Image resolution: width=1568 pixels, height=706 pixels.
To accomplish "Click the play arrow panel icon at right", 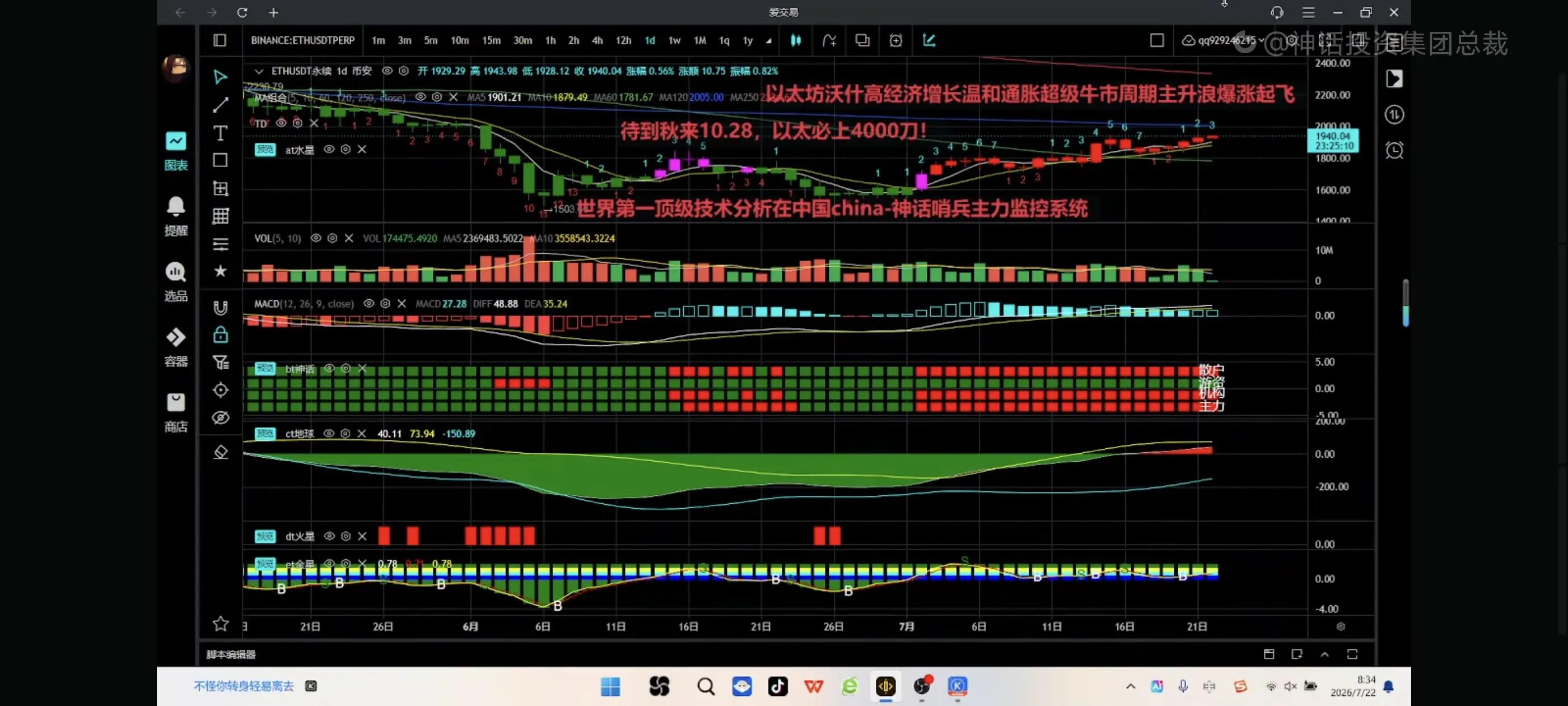I will coord(1394,78).
